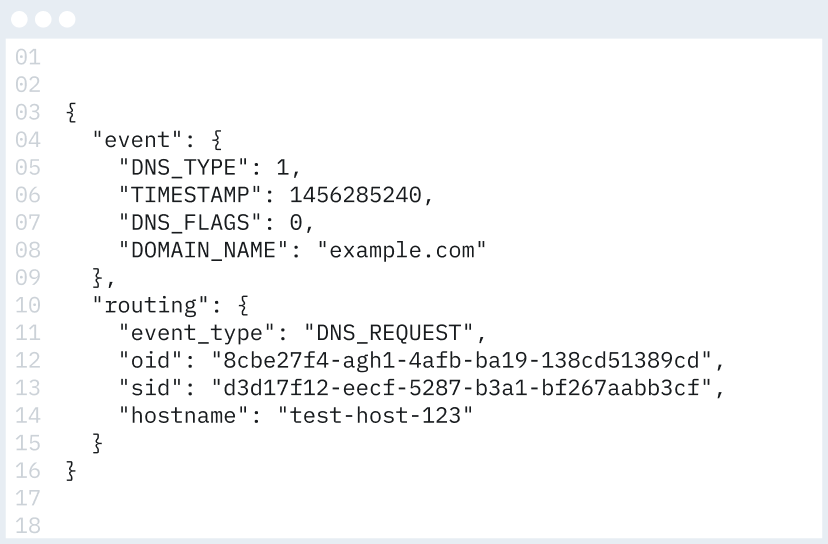The width and height of the screenshot is (828, 544).
Task: Click the sid value starting with d3d17f12
Action: tap(462, 388)
